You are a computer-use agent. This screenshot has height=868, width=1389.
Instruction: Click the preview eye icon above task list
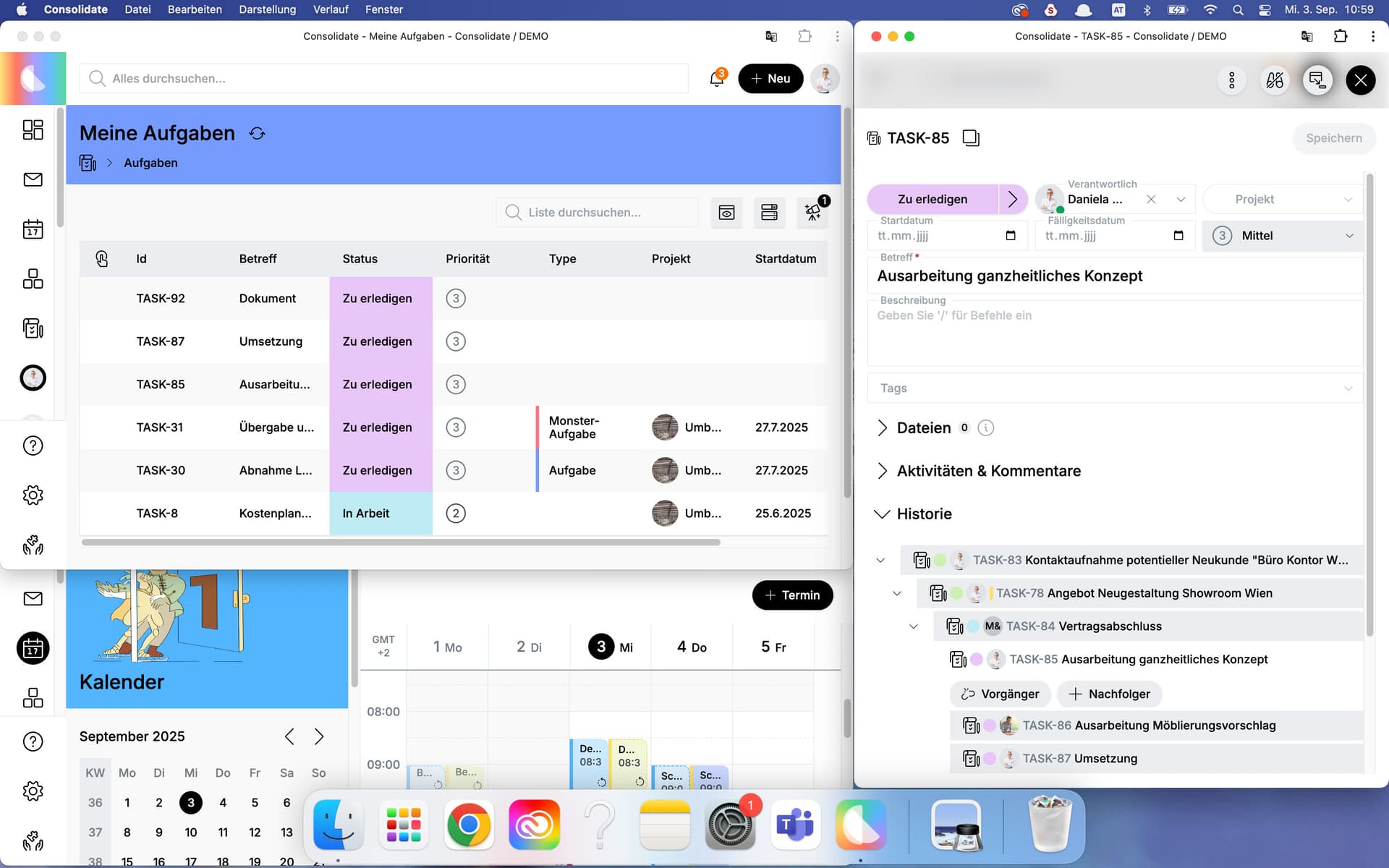726,212
